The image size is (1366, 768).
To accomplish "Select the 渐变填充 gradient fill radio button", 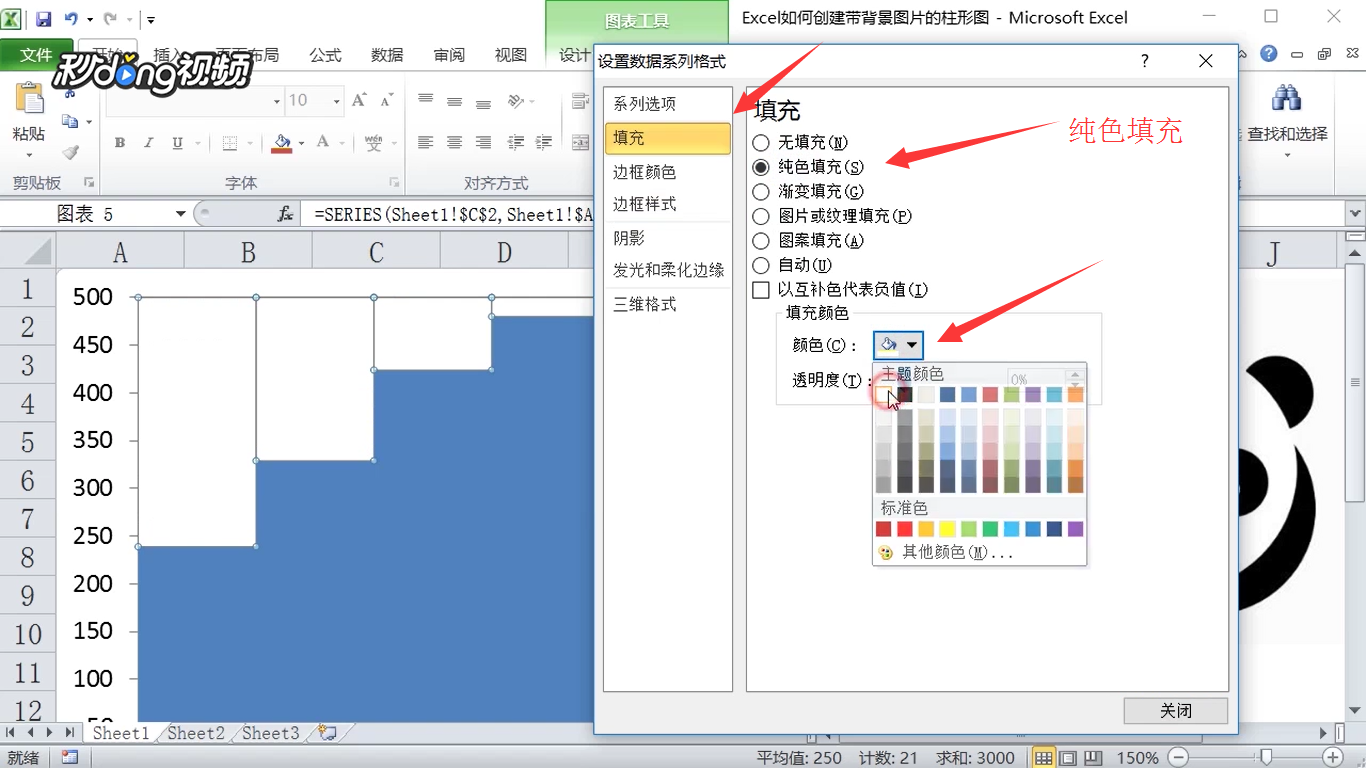I will [761, 191].
